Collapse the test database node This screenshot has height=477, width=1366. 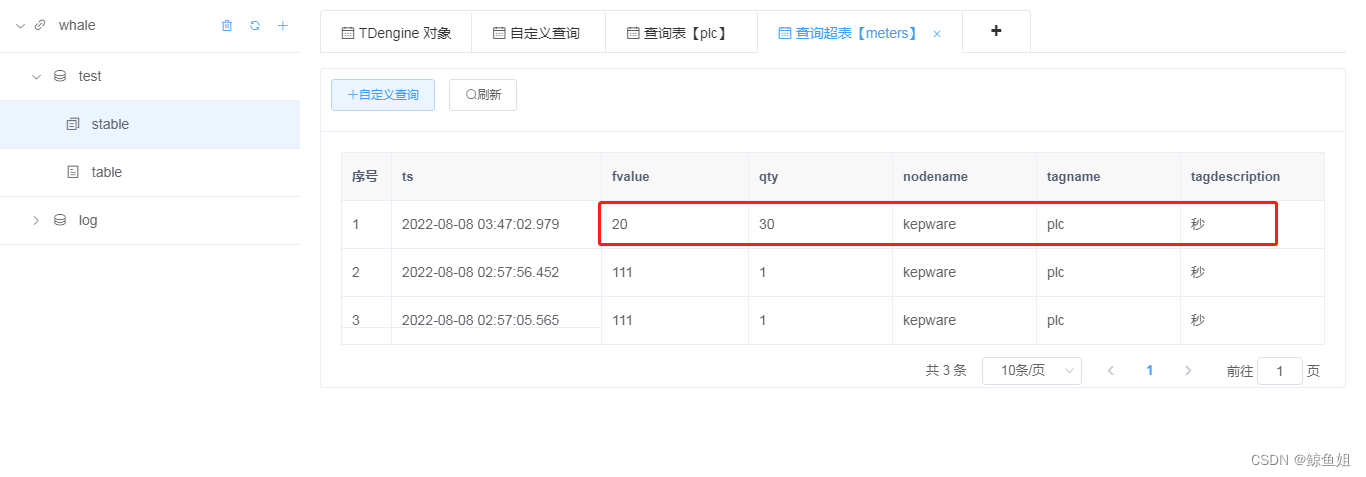[x=36, y=76]
